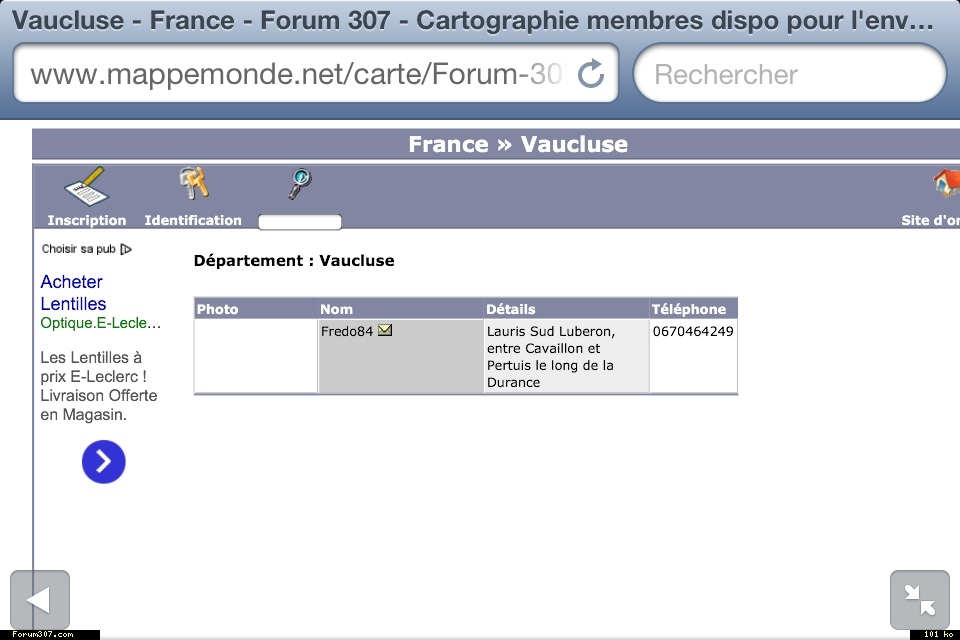960x640 pixels.
Task: Reload the page with the refresh icon
Action: [592, 73]
